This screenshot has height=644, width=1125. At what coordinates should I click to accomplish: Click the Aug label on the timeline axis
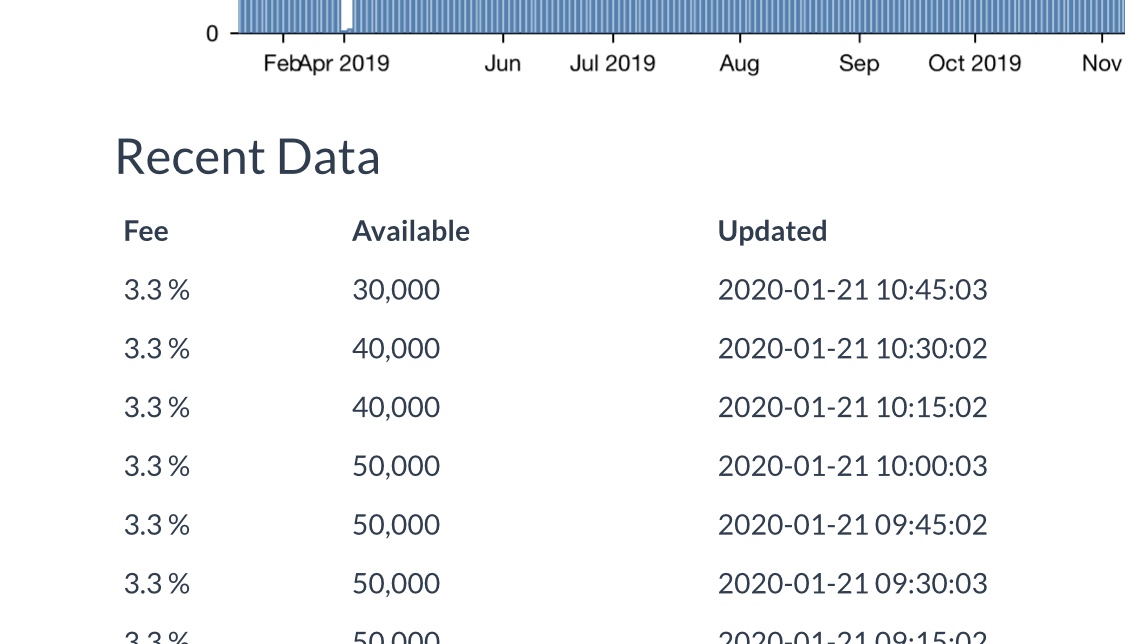740,63
